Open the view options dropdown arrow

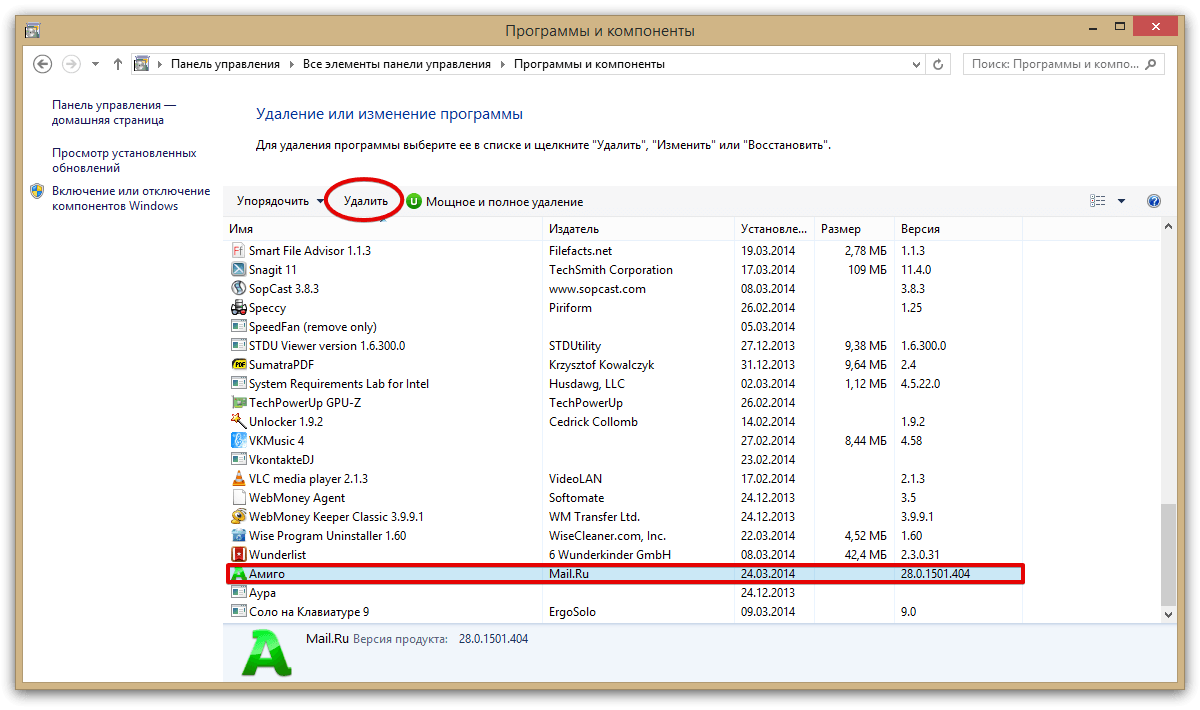click(x=1121, y=201)
